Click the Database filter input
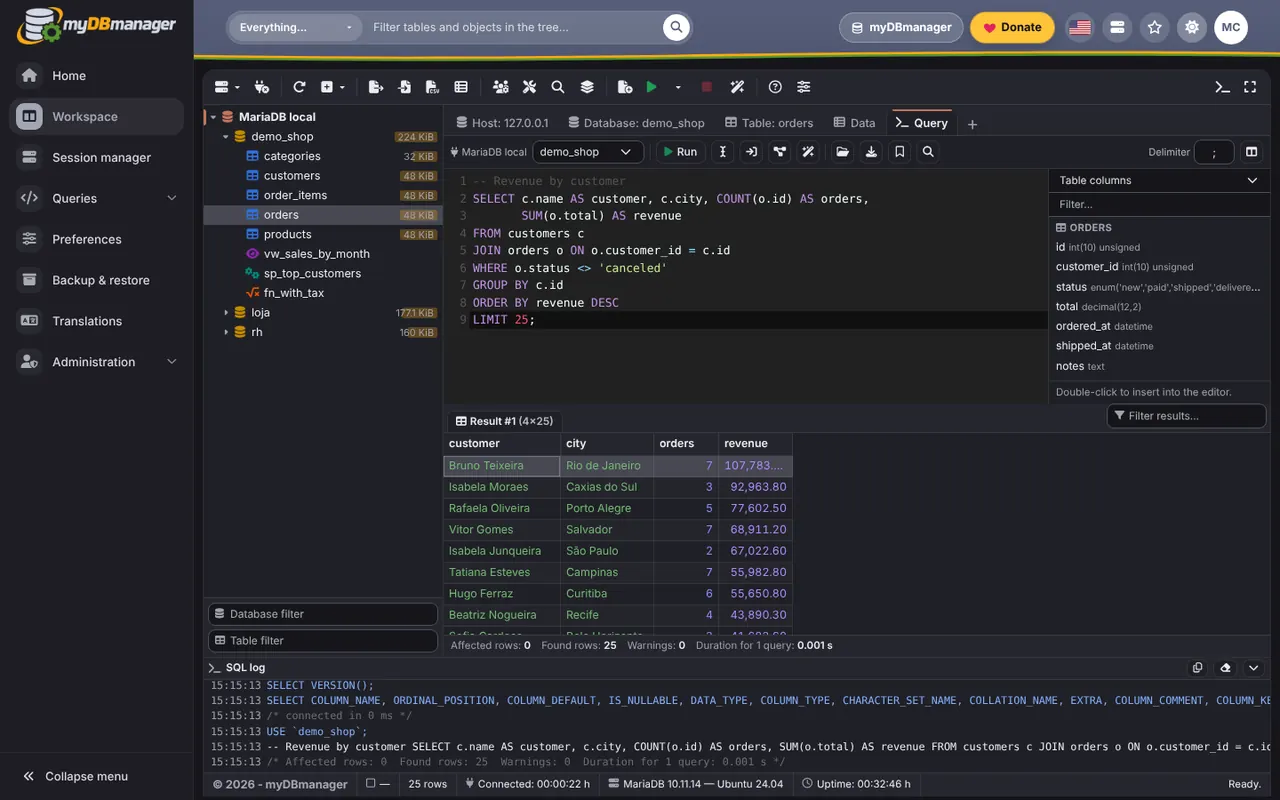This screenshot has width=1280, height=800. pyautogui.click(x=323, y=614)
